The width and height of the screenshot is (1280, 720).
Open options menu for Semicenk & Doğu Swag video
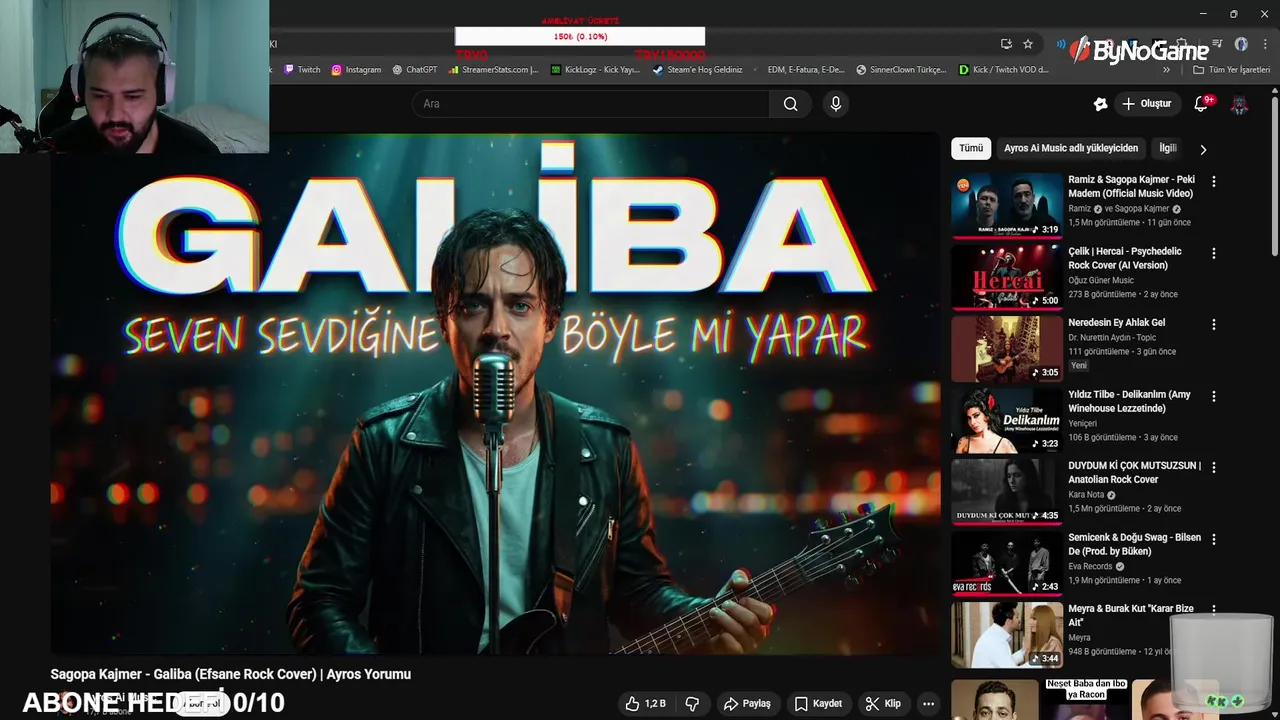point(1214,540)
